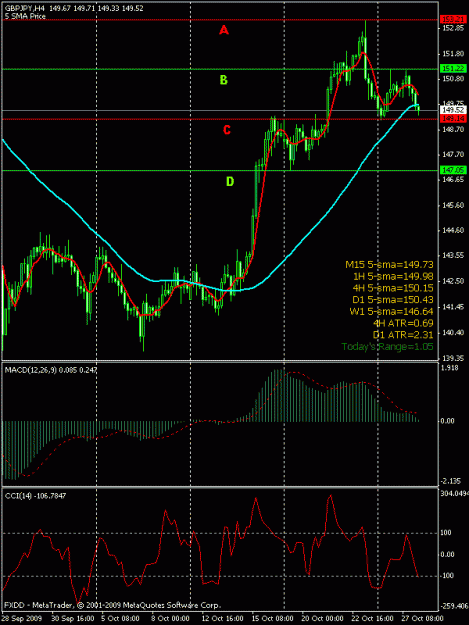Select the green 147.05 price level tag
This screenshot has width=469, height=625.
coord(453,170)
